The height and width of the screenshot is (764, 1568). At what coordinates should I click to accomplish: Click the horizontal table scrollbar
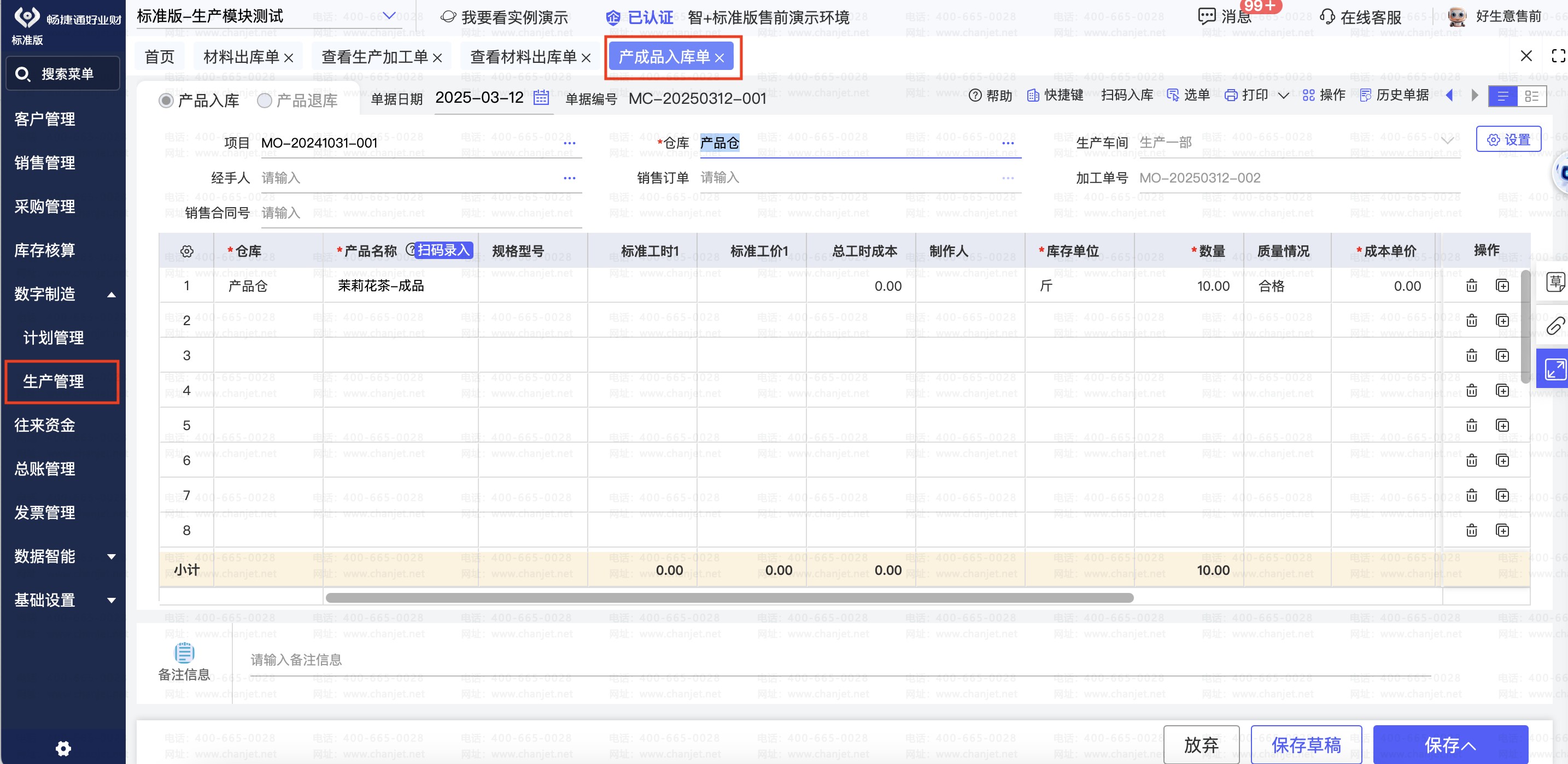pyautogui.click(x=729, y=597)
